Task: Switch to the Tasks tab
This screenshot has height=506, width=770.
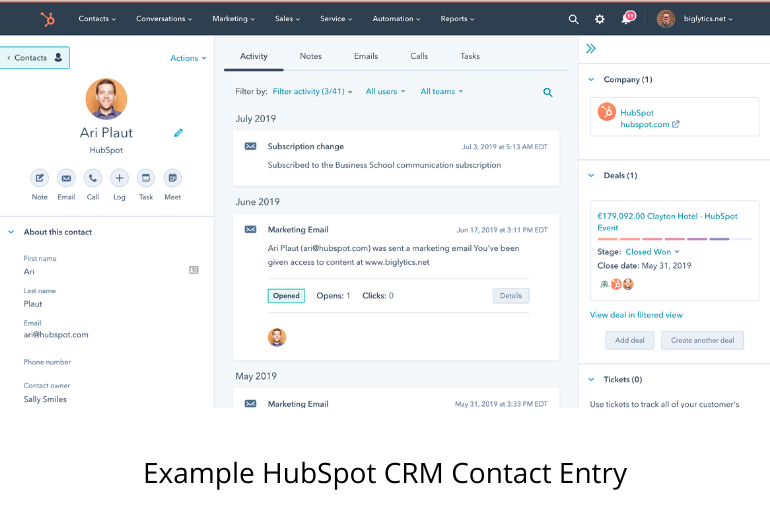Action: 470,56
